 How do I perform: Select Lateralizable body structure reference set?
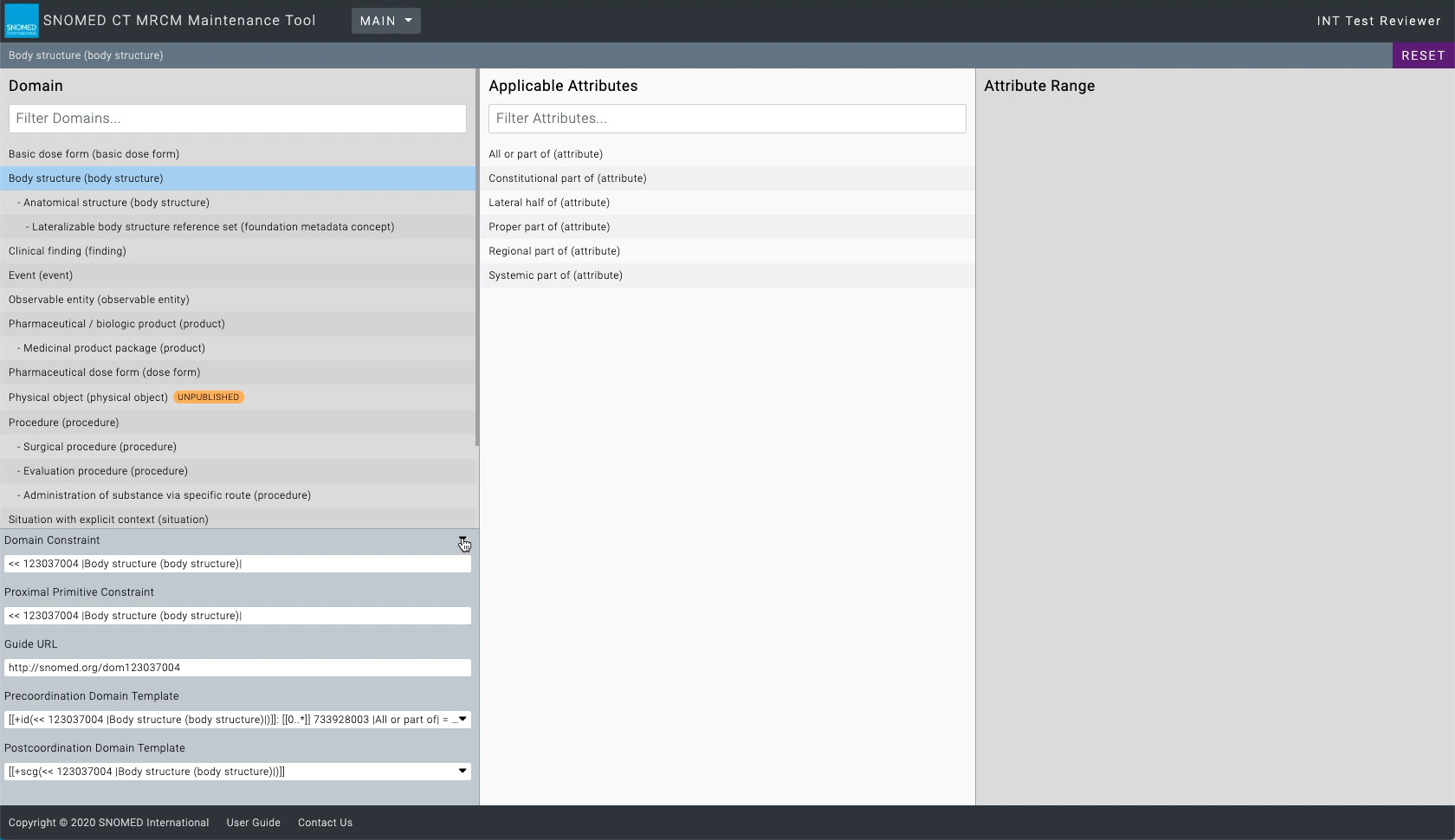click(x=237, y=227)
